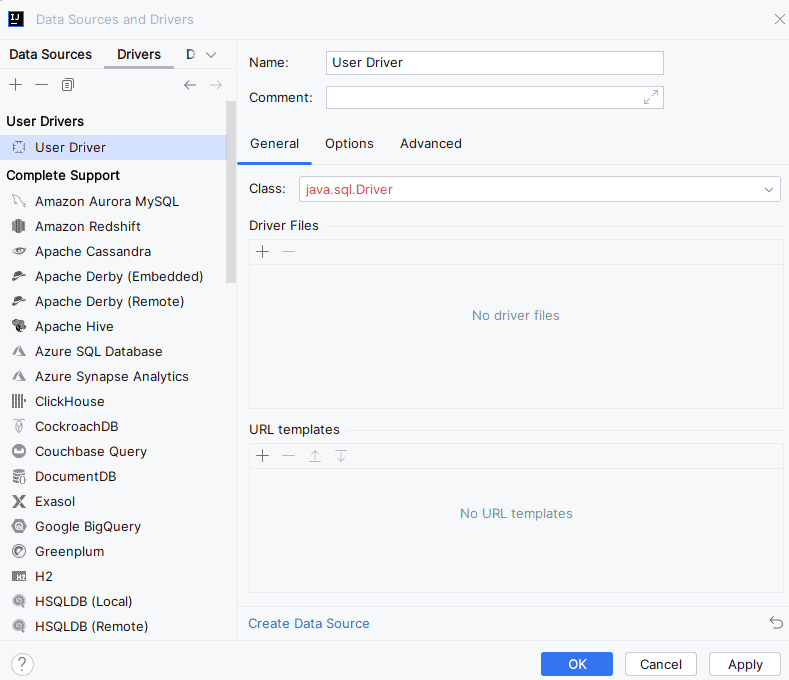Click the Amazon Aurora MySQL icon
789x680 pixels.
click(x=19, y=201)
